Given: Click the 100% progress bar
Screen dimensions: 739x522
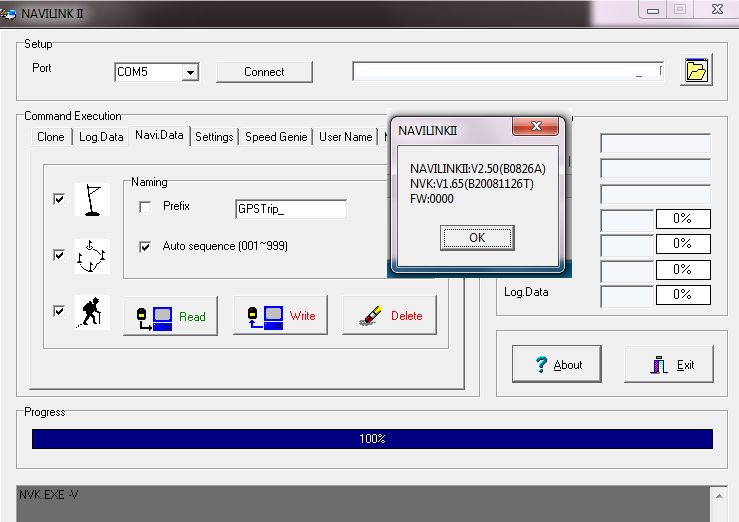Looking at the screenshot, I should [x=372, y=439].
